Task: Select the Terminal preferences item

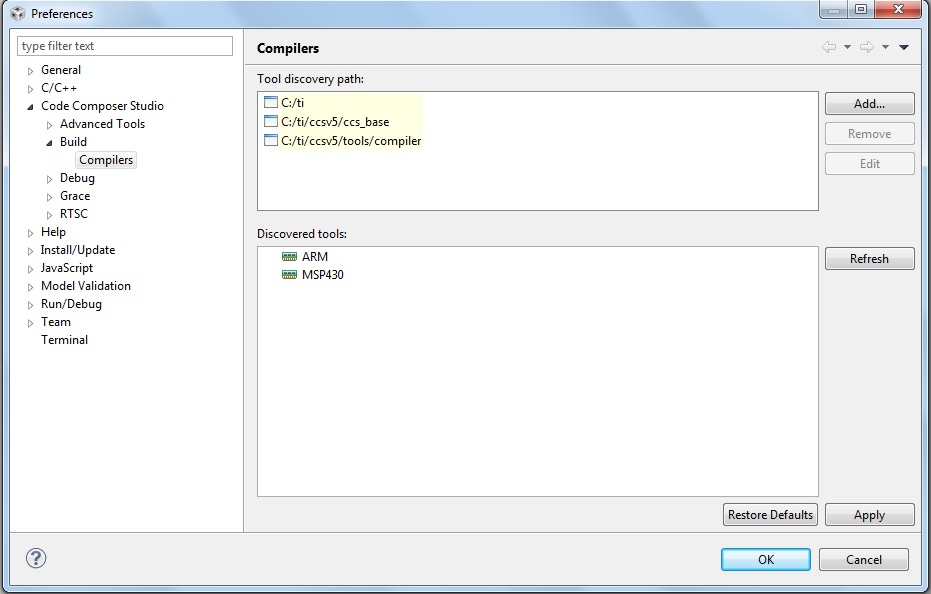Action: (x=64, y=340)
